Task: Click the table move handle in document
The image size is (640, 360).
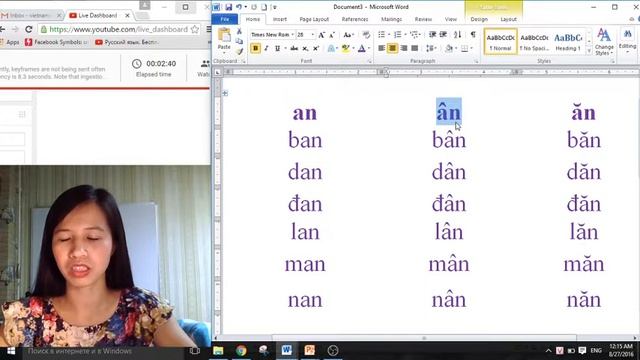Action: point(225,93)
